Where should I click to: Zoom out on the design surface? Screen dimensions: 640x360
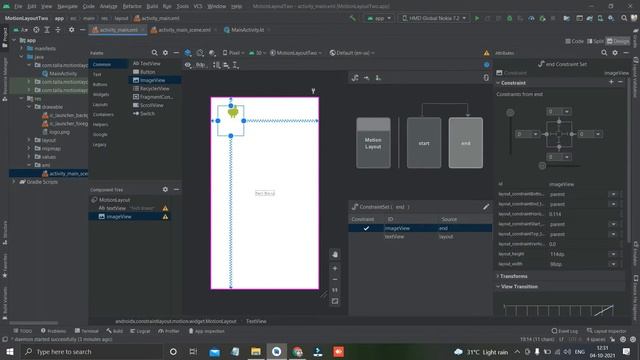[335, 280]
